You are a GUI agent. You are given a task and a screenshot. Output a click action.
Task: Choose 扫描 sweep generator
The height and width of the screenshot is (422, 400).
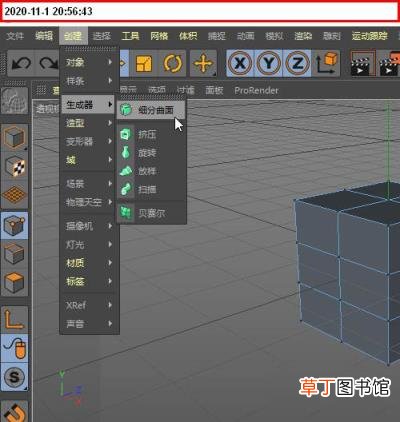click(151, 190)
